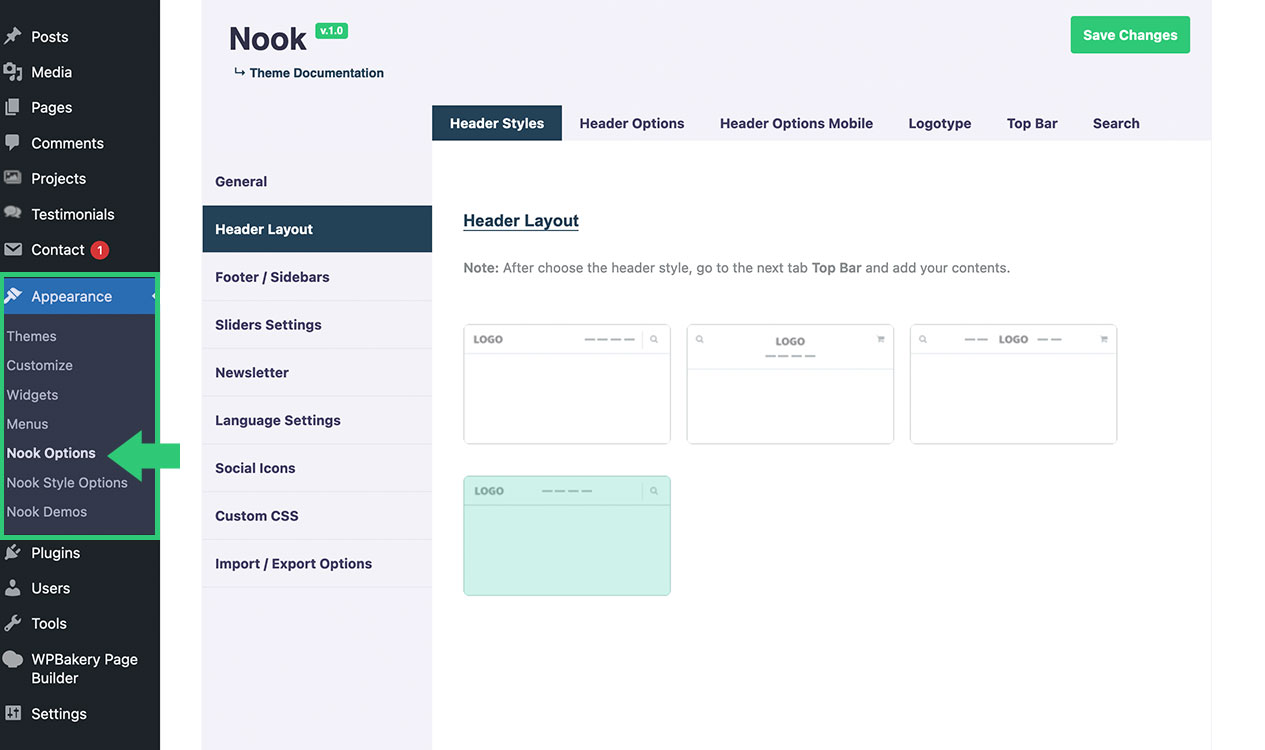Switch to the Header Options tab
The width and height of the screenshot is (1265, 750).
tap(631, 124)
